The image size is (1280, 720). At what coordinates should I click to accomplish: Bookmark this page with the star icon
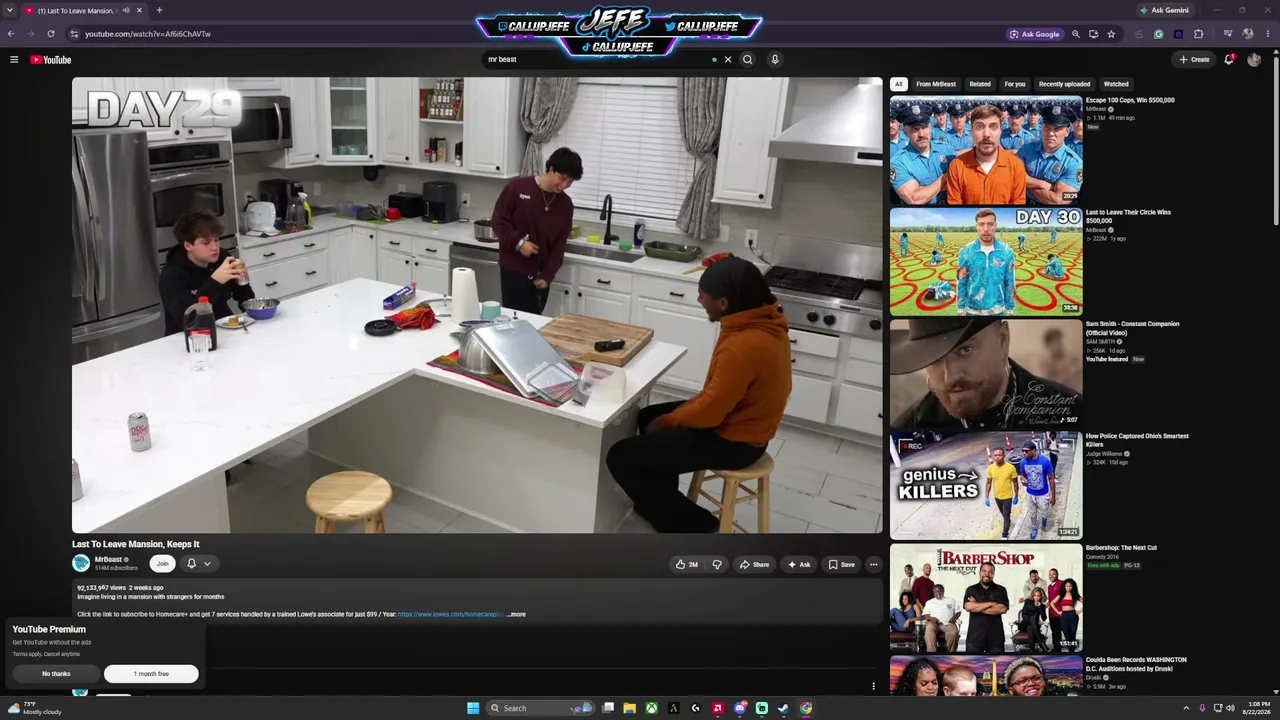[x=1111, y=34]
